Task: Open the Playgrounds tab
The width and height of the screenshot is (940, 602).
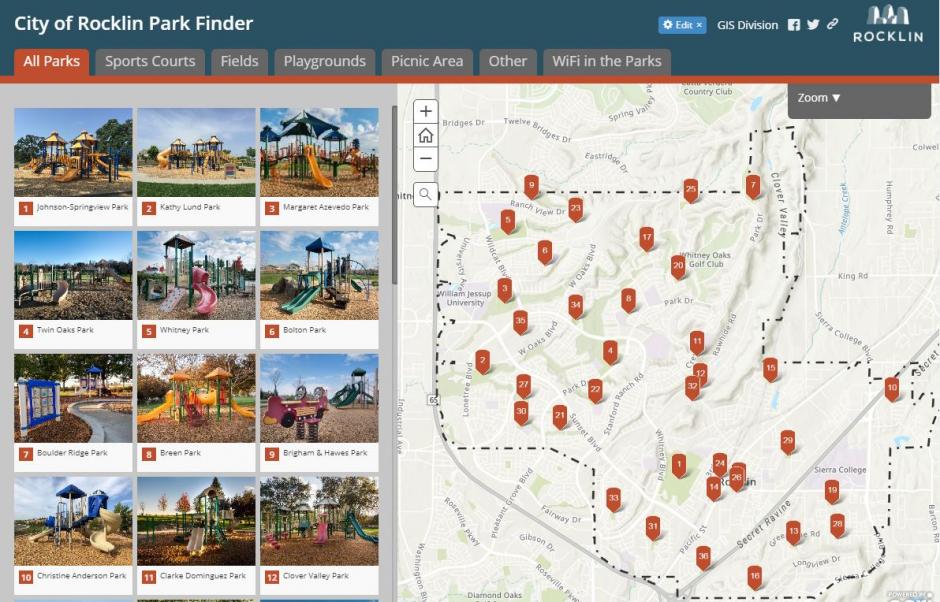Action: tap(324, 61)
